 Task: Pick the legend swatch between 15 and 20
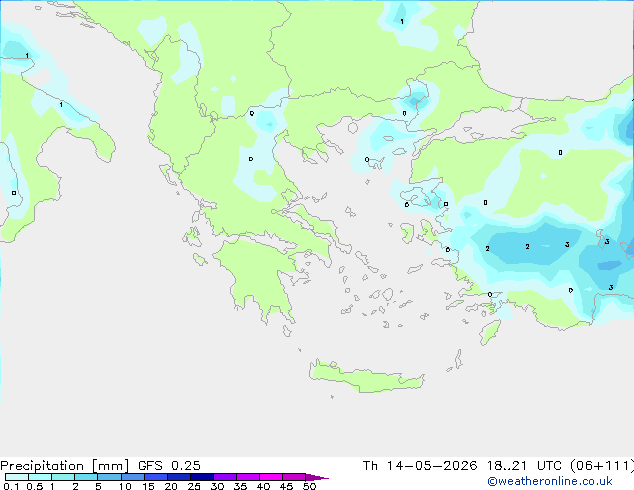point(156,477)
